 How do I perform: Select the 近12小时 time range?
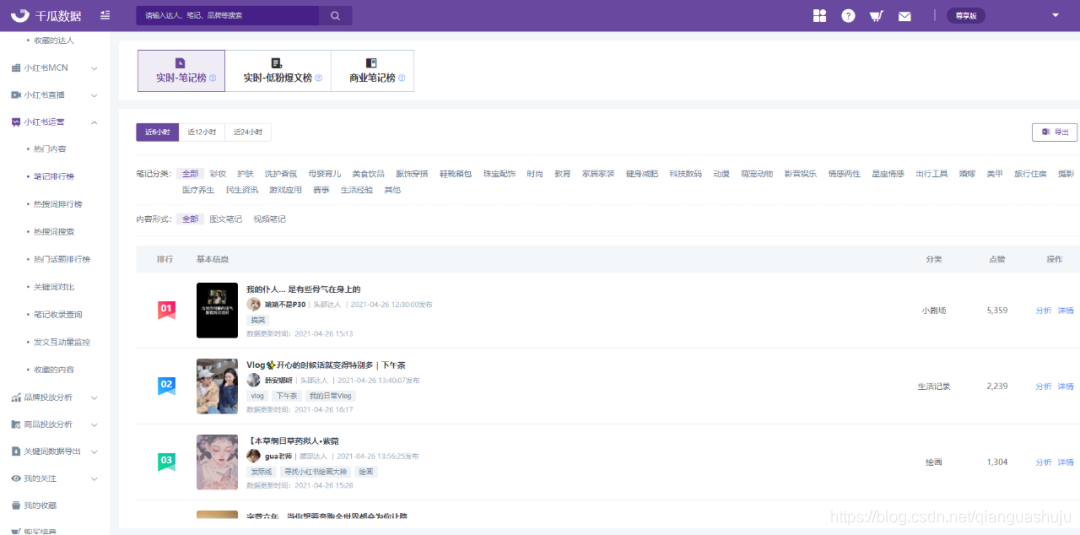click(202, 132)
